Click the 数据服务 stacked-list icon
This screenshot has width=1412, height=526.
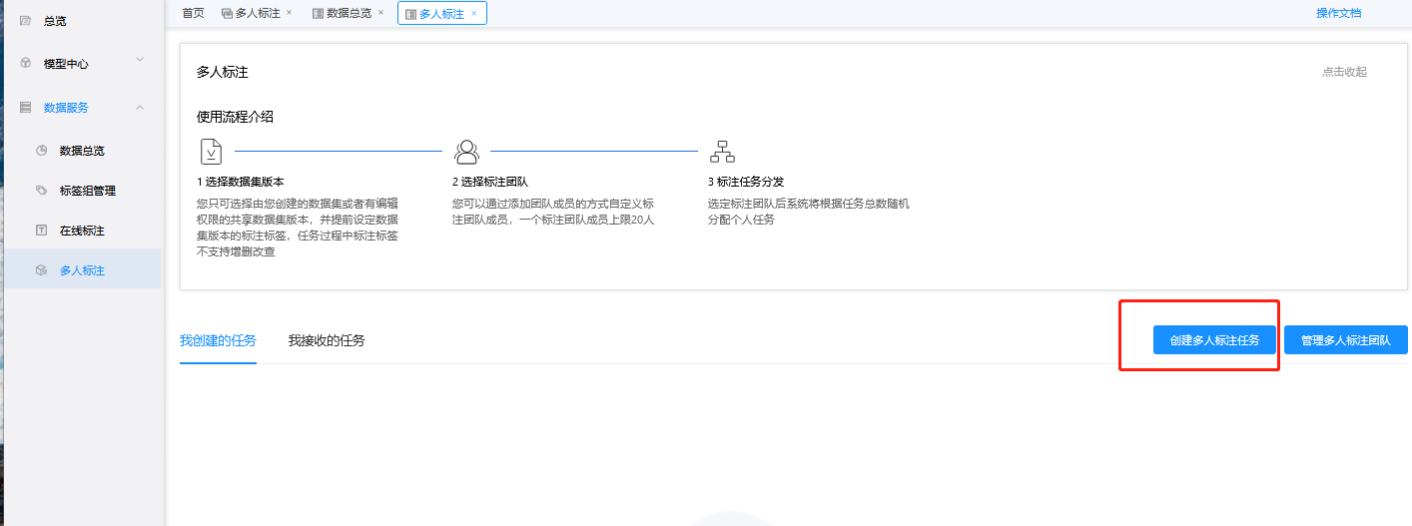click(x=26, y=107)
